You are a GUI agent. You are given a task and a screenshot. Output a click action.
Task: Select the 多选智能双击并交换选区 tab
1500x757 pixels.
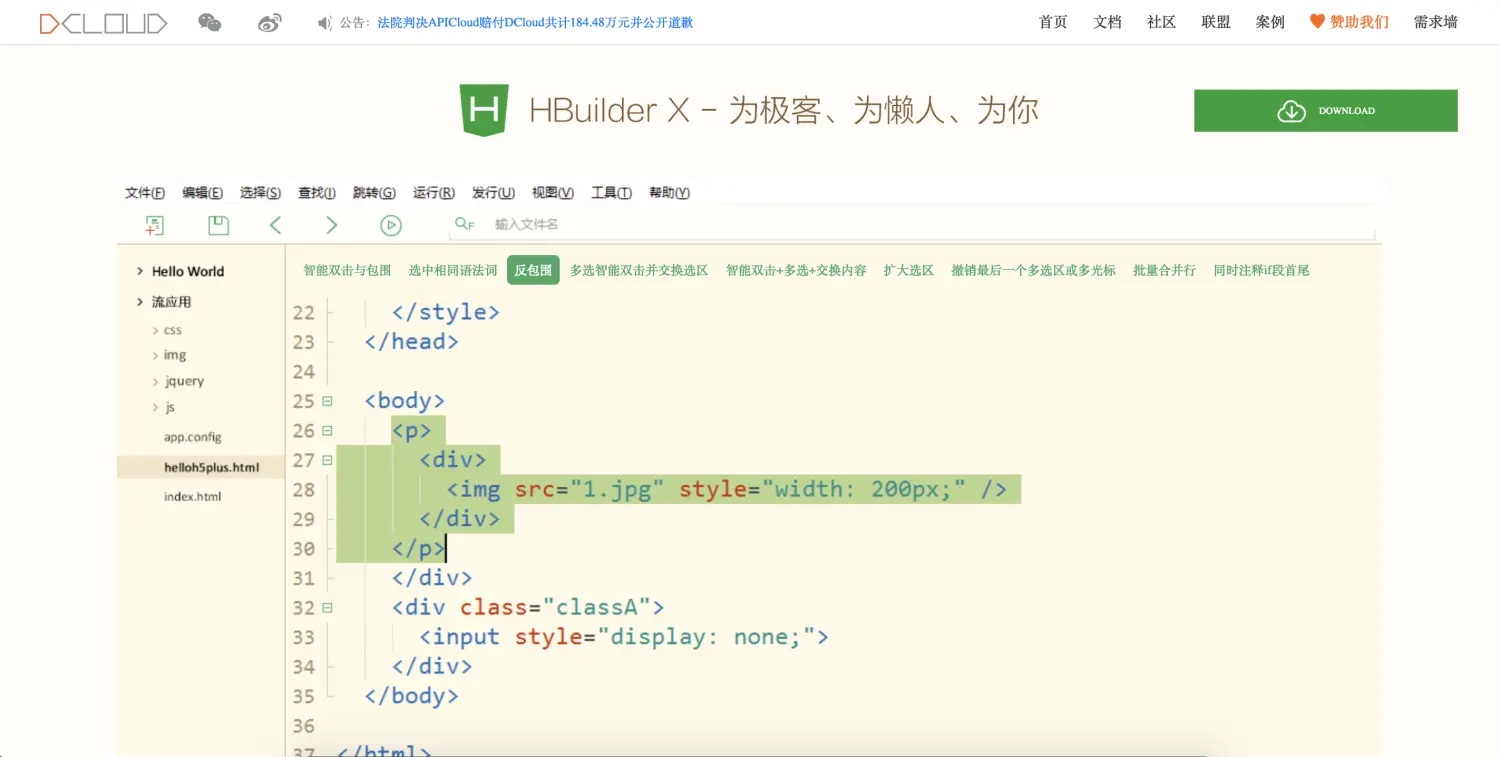coord(639,270)
